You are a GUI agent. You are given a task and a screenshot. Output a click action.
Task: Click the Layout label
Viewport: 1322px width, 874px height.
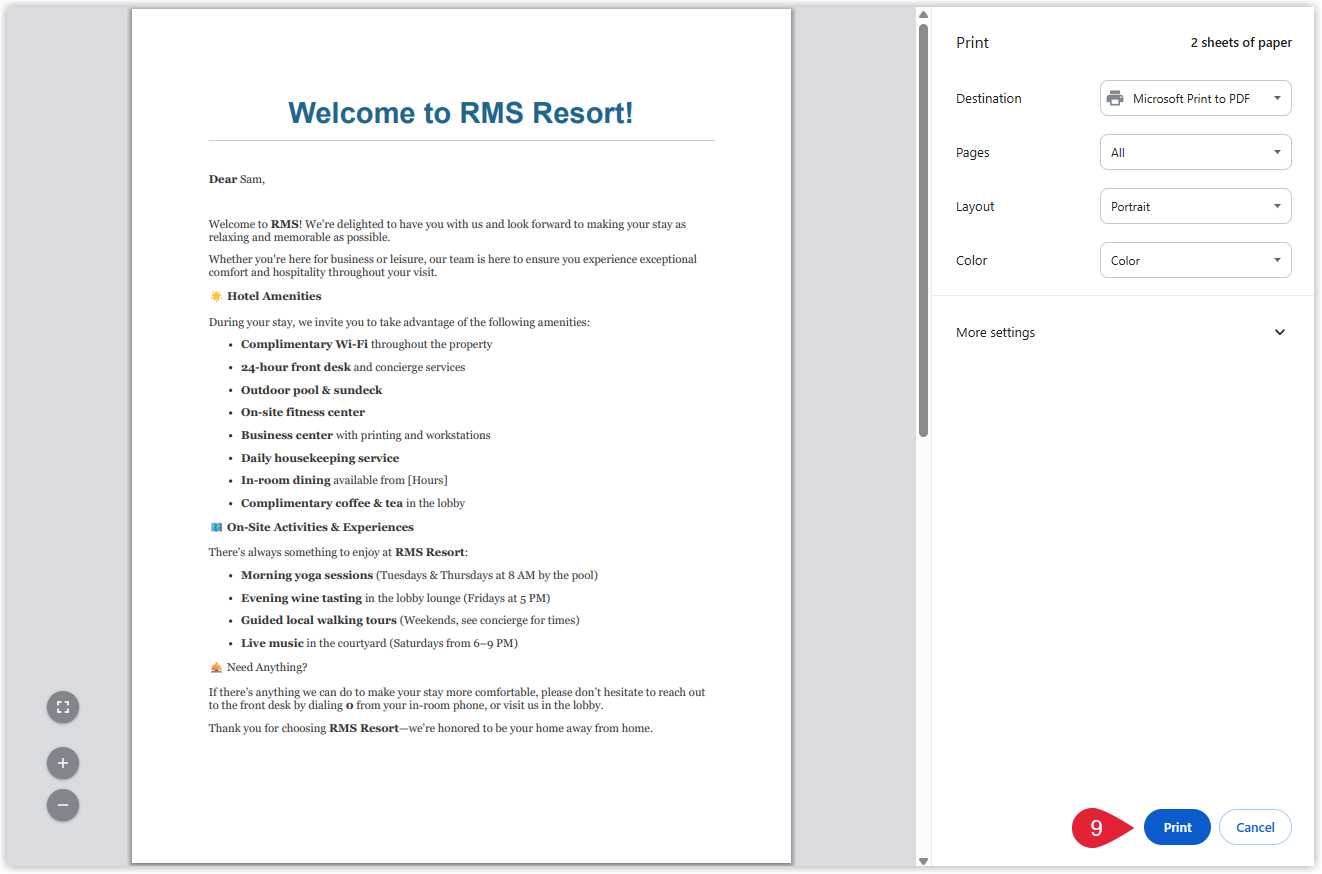point(975,206)
